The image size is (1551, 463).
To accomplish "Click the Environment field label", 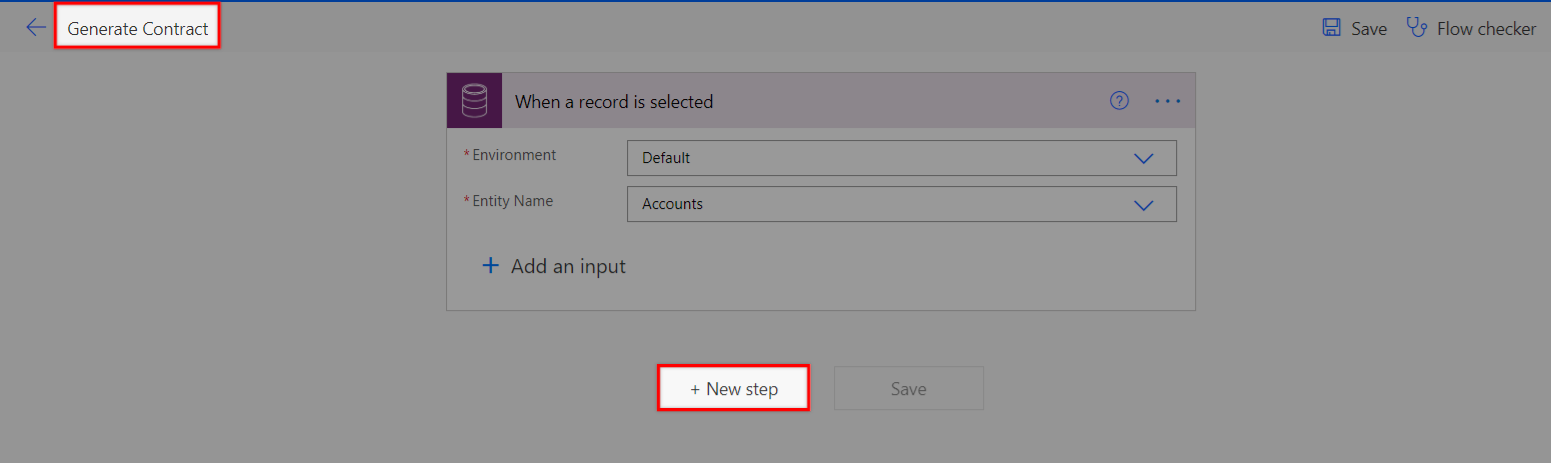I will [513, 155].
